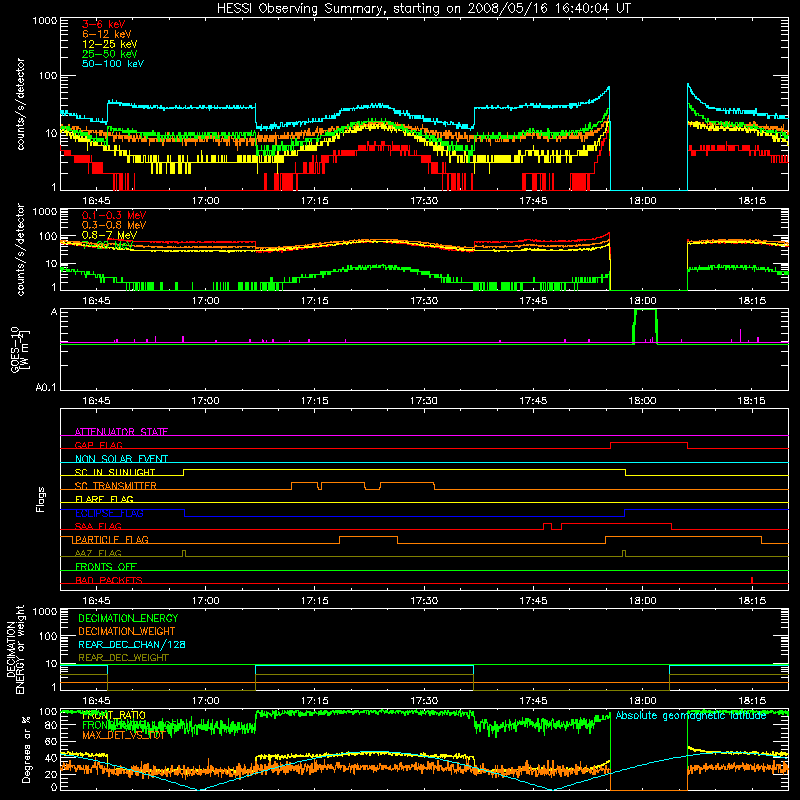
Task: Select the 12-25 keV legend label
Action: [x=109, y=44]
